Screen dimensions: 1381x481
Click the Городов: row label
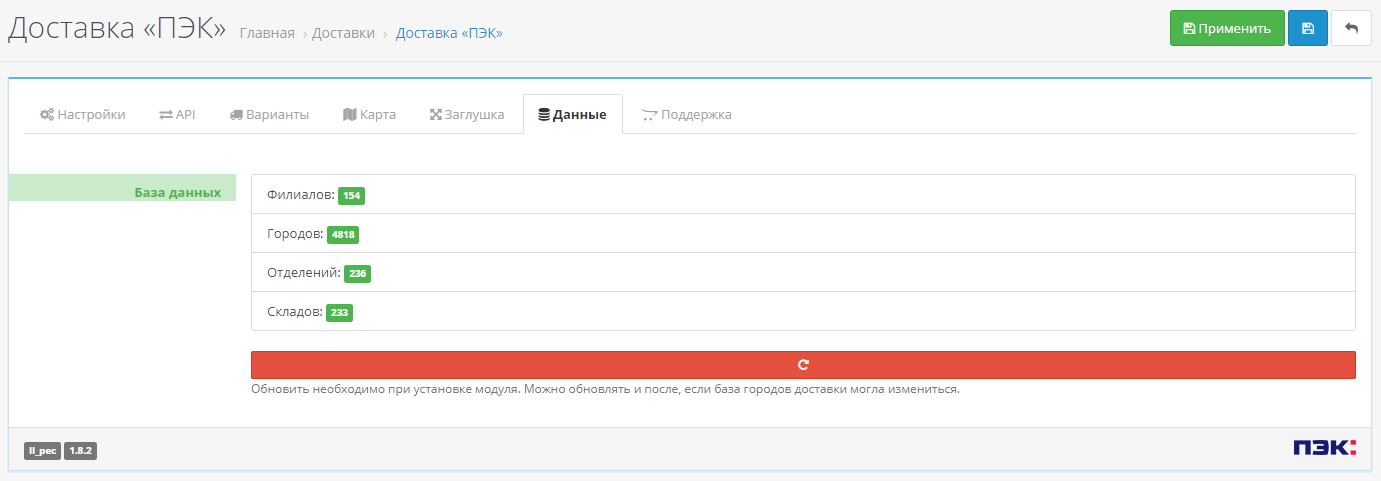click(296, 234)
